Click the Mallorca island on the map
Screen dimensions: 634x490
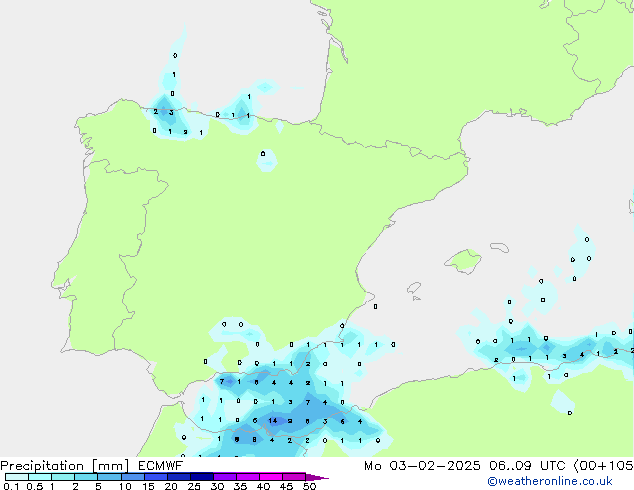(463, 261)
